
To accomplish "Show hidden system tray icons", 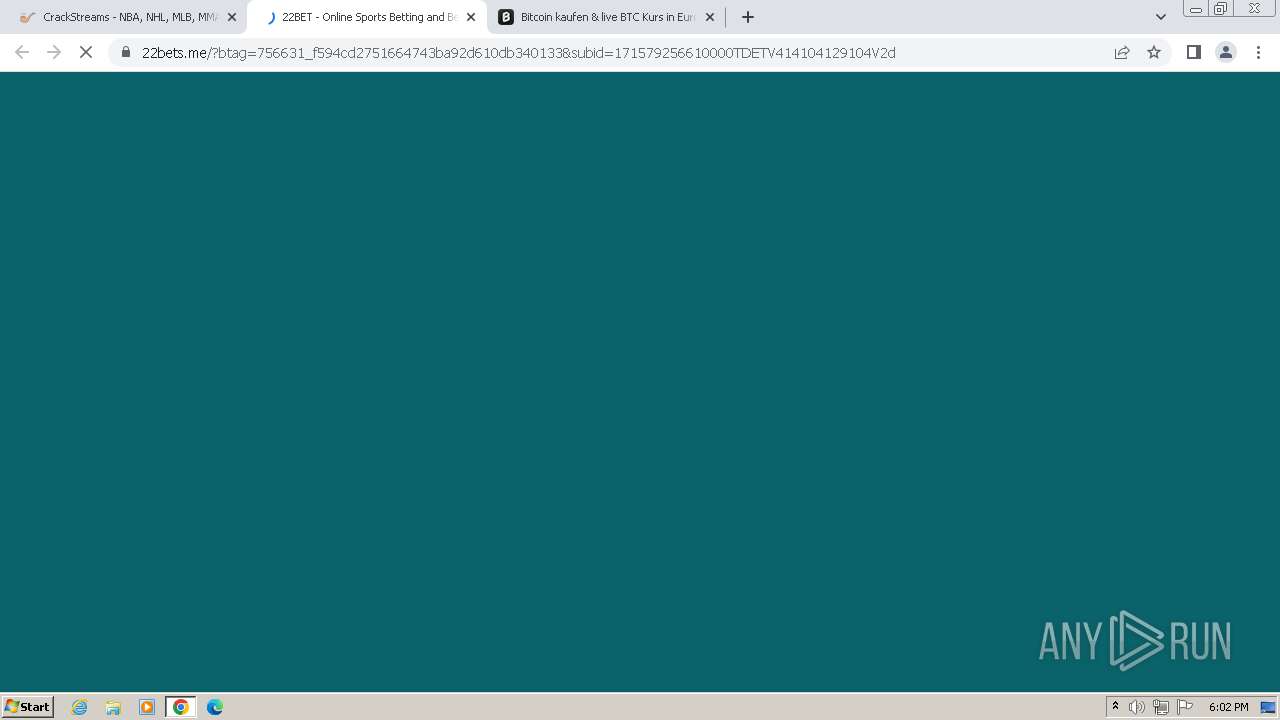I will 1115,707.
